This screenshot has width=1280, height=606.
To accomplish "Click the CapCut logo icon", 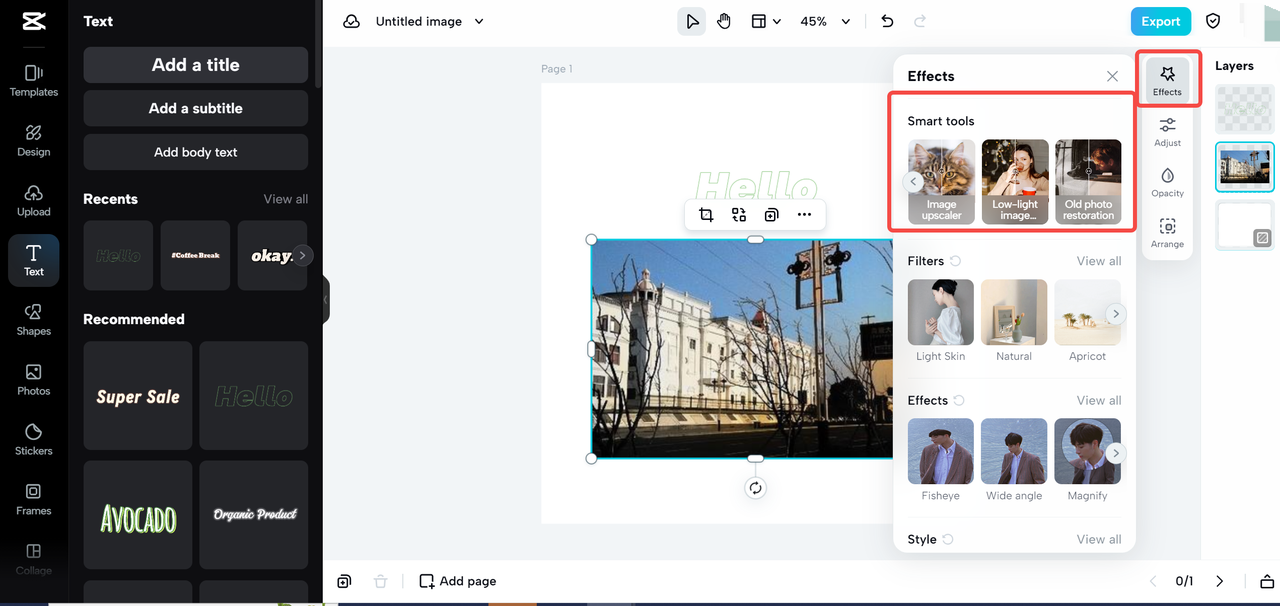I will click(33, 22).
